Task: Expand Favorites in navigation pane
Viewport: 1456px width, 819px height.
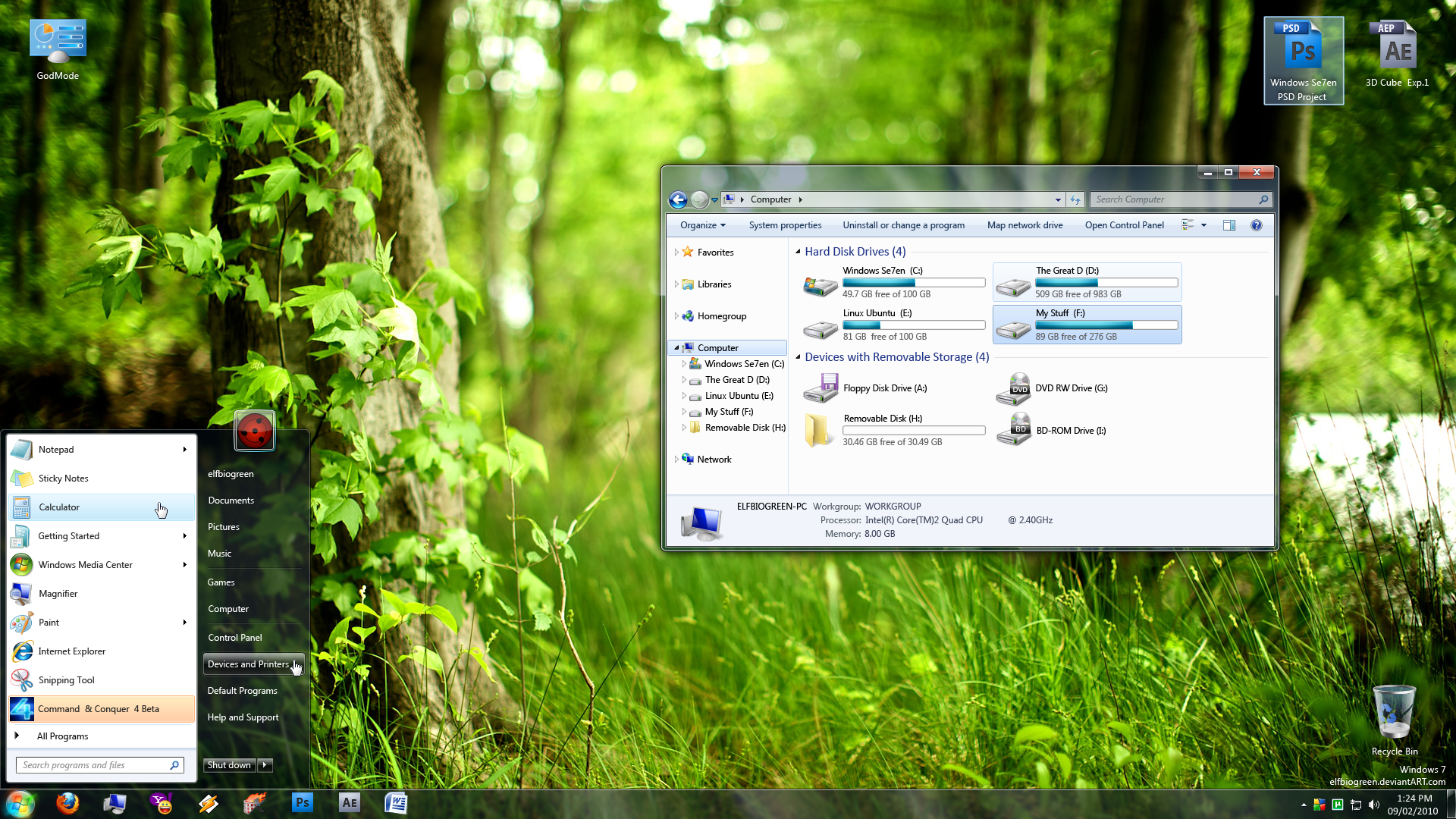Action: pos(676,253)
